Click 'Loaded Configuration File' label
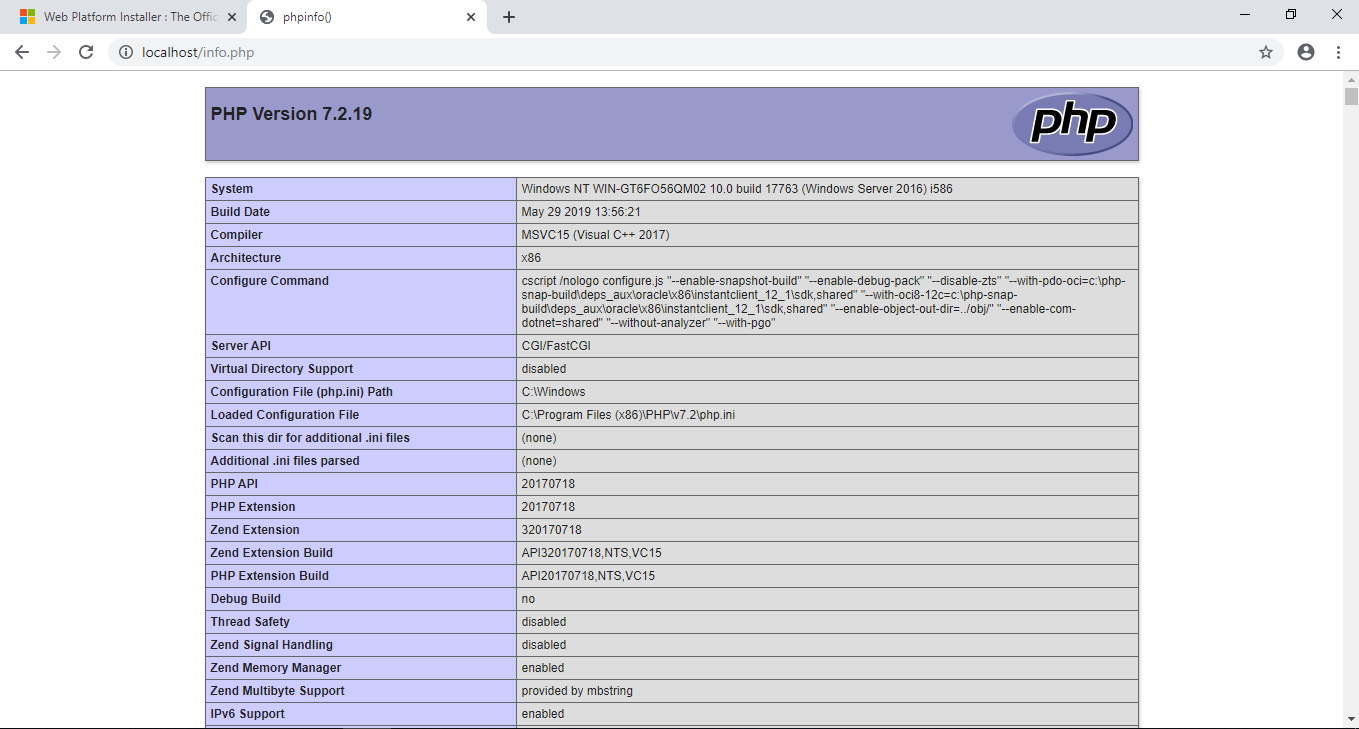 tap(285, 415)
